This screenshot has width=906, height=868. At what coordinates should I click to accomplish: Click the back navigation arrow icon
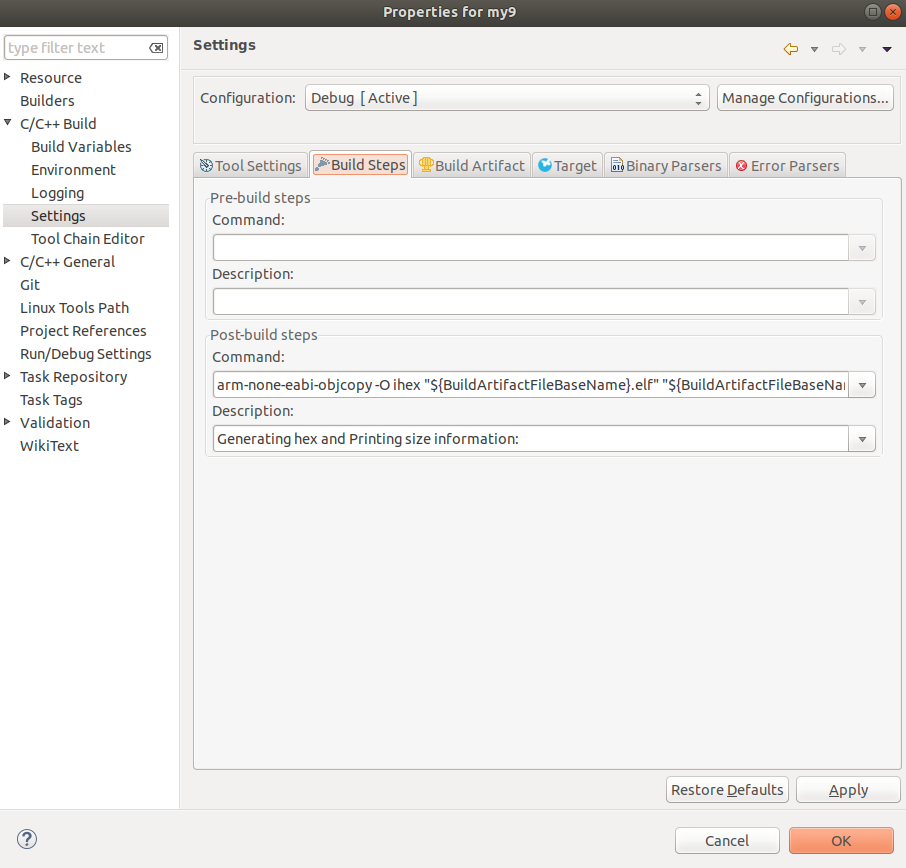pyautogui.click(x=790, y=49)
